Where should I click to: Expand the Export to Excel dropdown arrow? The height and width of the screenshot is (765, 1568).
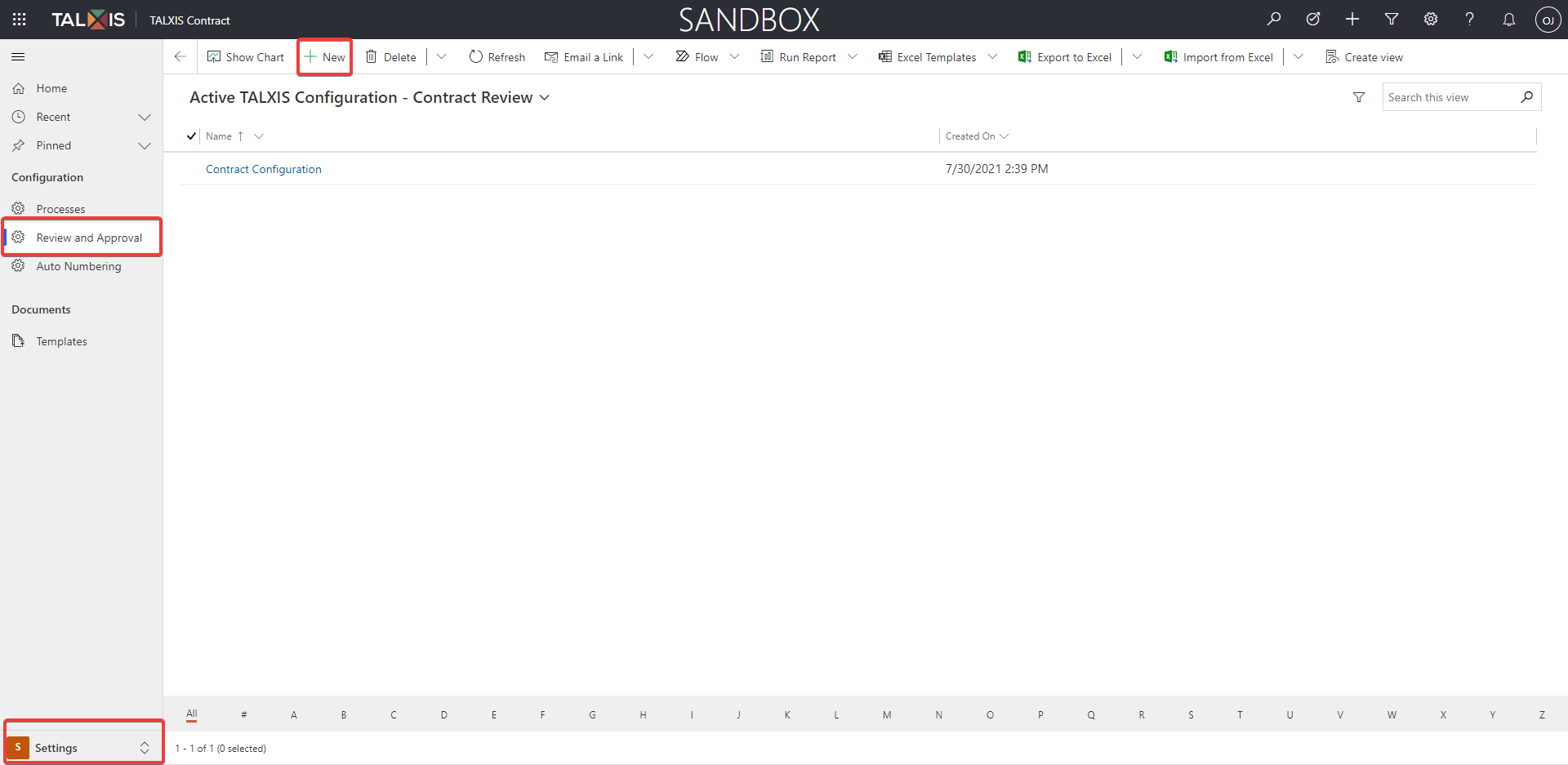coord(1137,57)
